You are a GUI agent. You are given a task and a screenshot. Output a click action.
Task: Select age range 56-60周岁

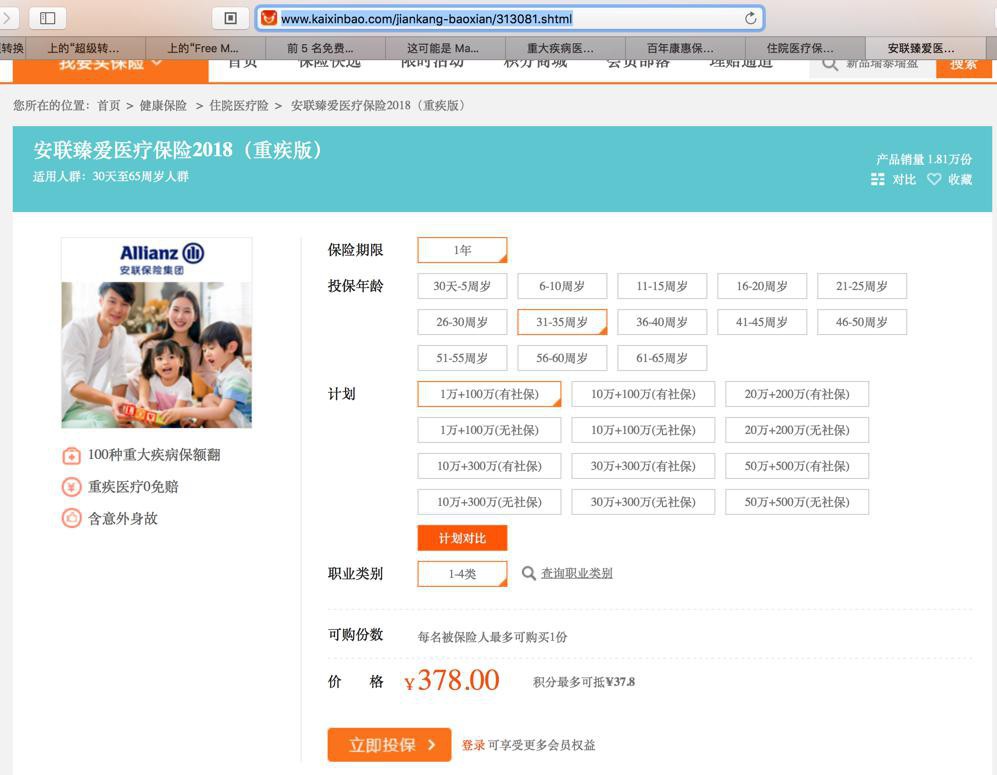click(x=562, y=358)
